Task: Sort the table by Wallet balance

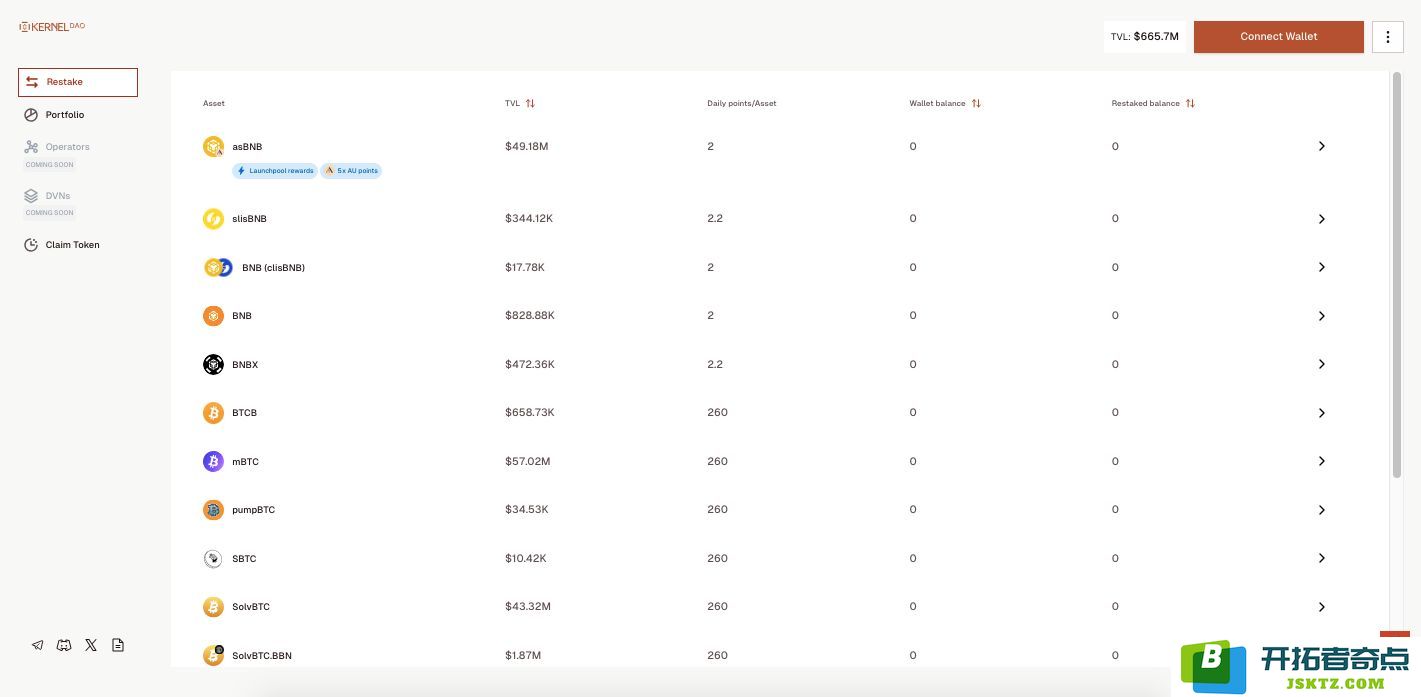Action: (x=976, y=103)
